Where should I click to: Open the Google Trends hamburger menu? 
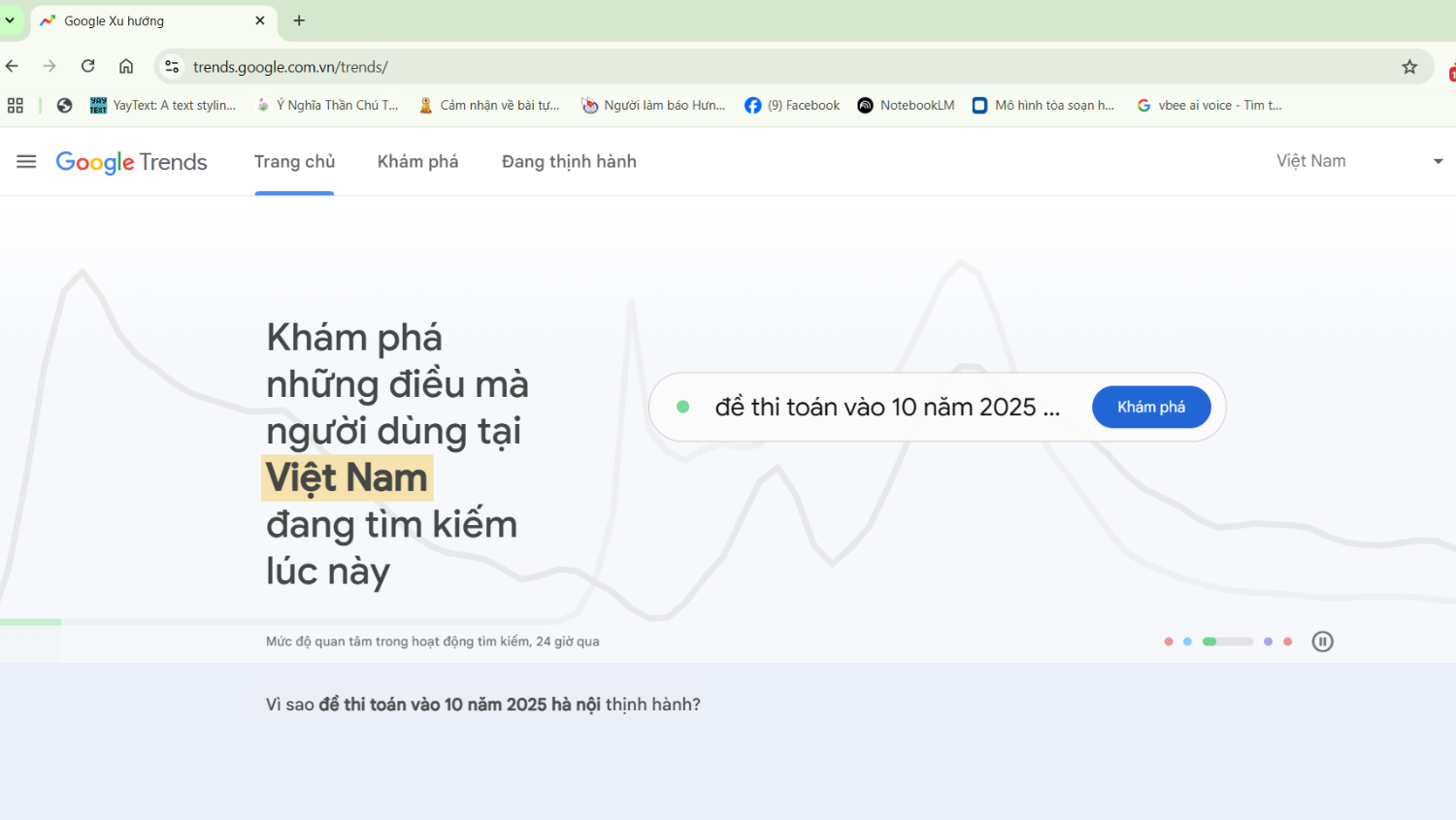(x=26, y=161)
